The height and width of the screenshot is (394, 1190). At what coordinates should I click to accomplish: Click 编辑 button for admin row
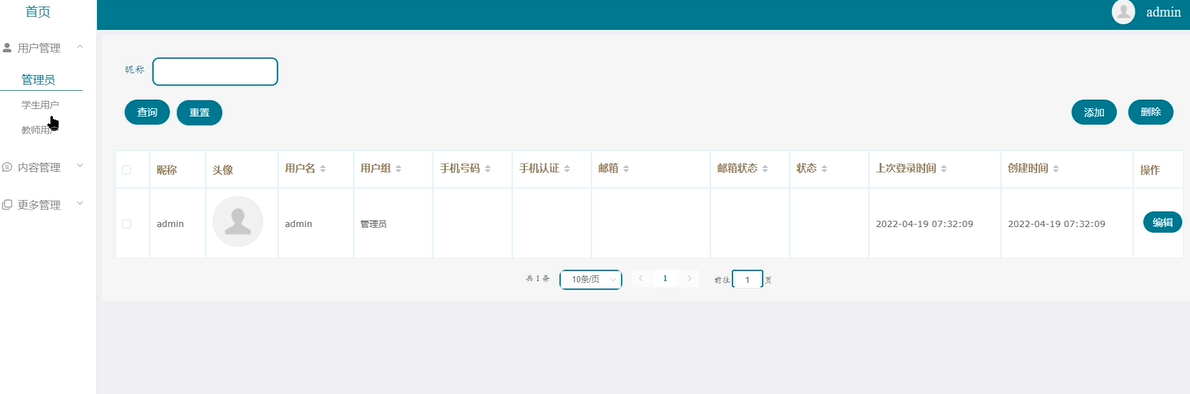[x=1163, y=222]
